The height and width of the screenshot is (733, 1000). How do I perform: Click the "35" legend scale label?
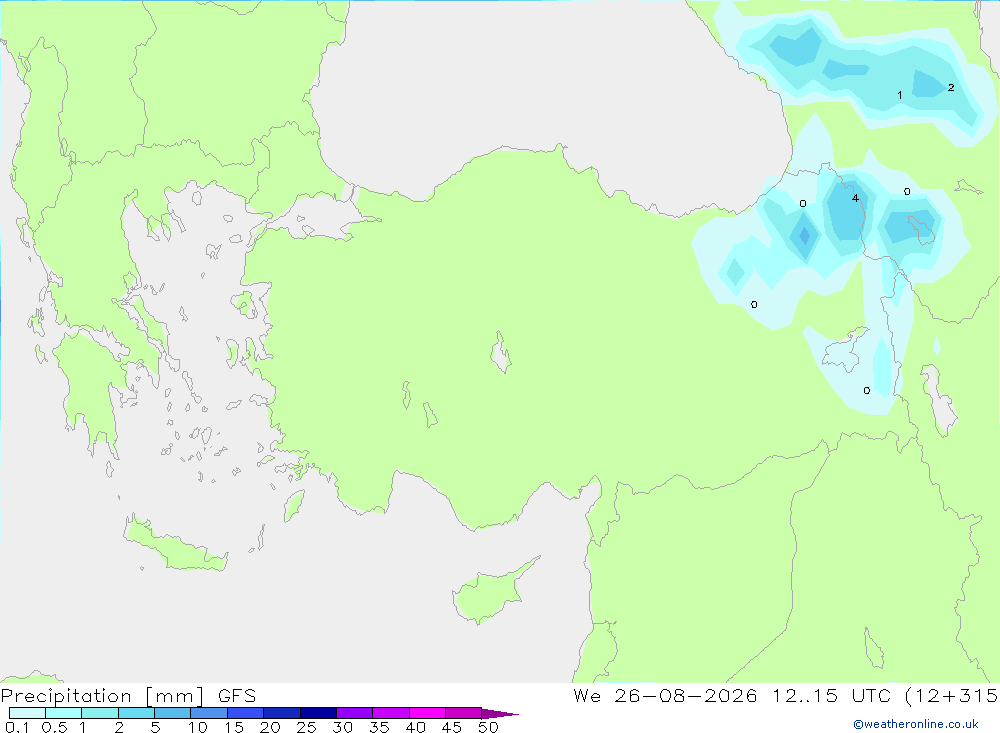click(379, 727)
